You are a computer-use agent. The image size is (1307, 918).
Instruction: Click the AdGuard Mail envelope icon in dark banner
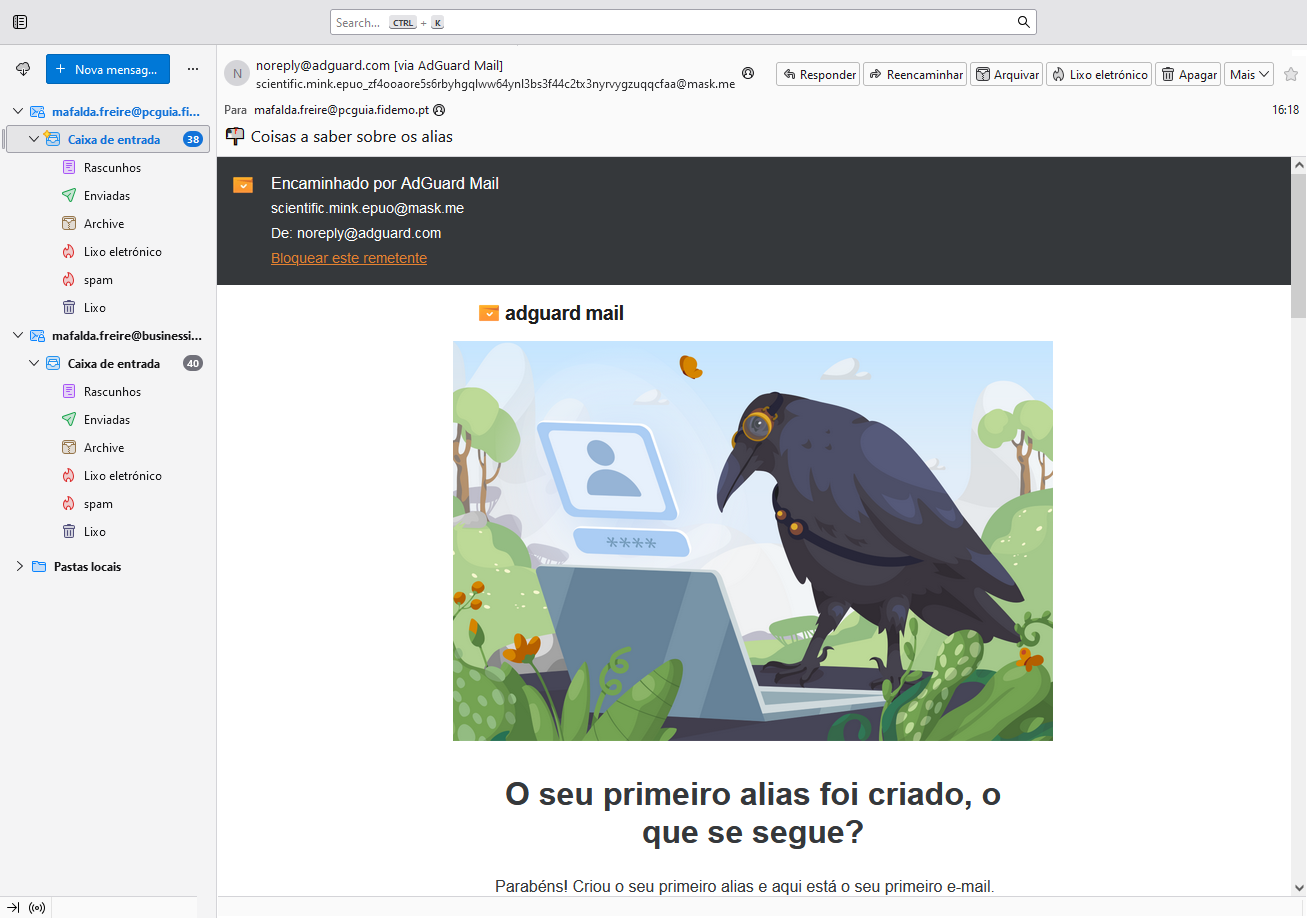[243, 184]
